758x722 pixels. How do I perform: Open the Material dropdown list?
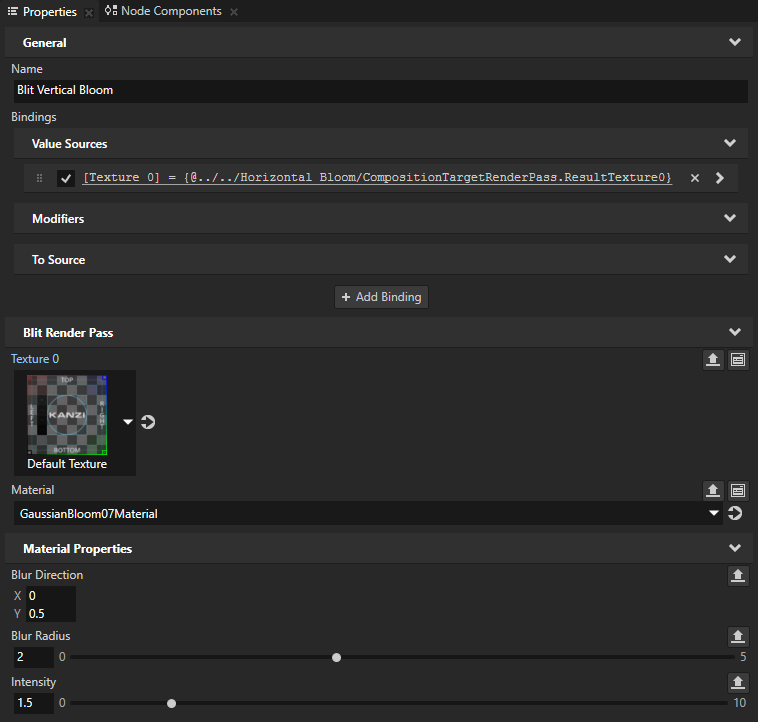(714, 514)
